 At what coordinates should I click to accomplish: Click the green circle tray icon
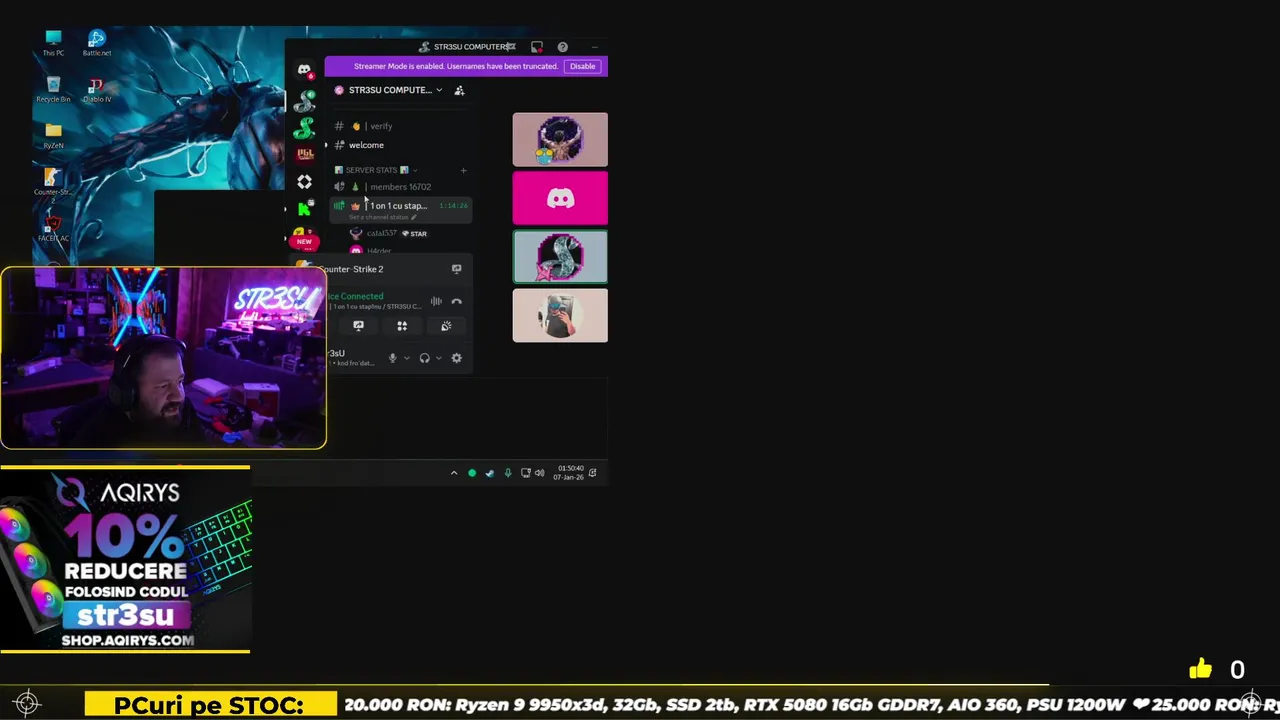pyautogui.click(x=472, y=473)
